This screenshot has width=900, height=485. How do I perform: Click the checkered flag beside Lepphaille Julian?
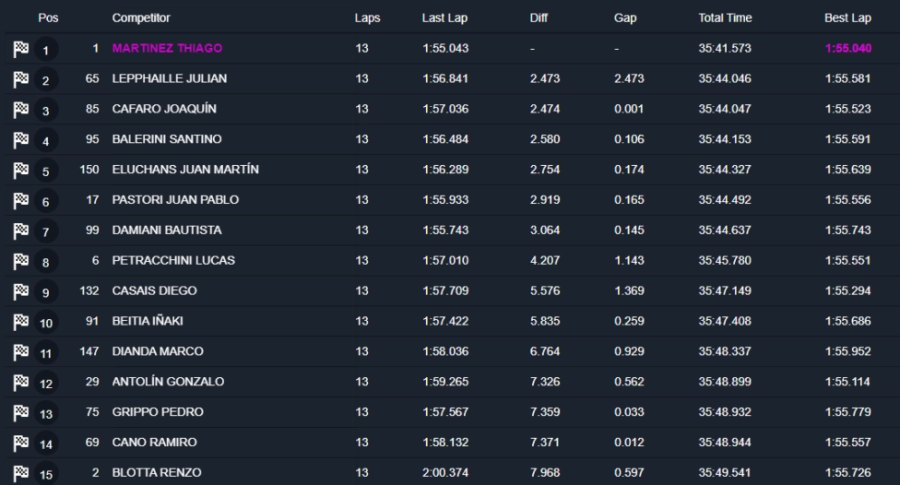pyautogui.click(x=21, y=79)
